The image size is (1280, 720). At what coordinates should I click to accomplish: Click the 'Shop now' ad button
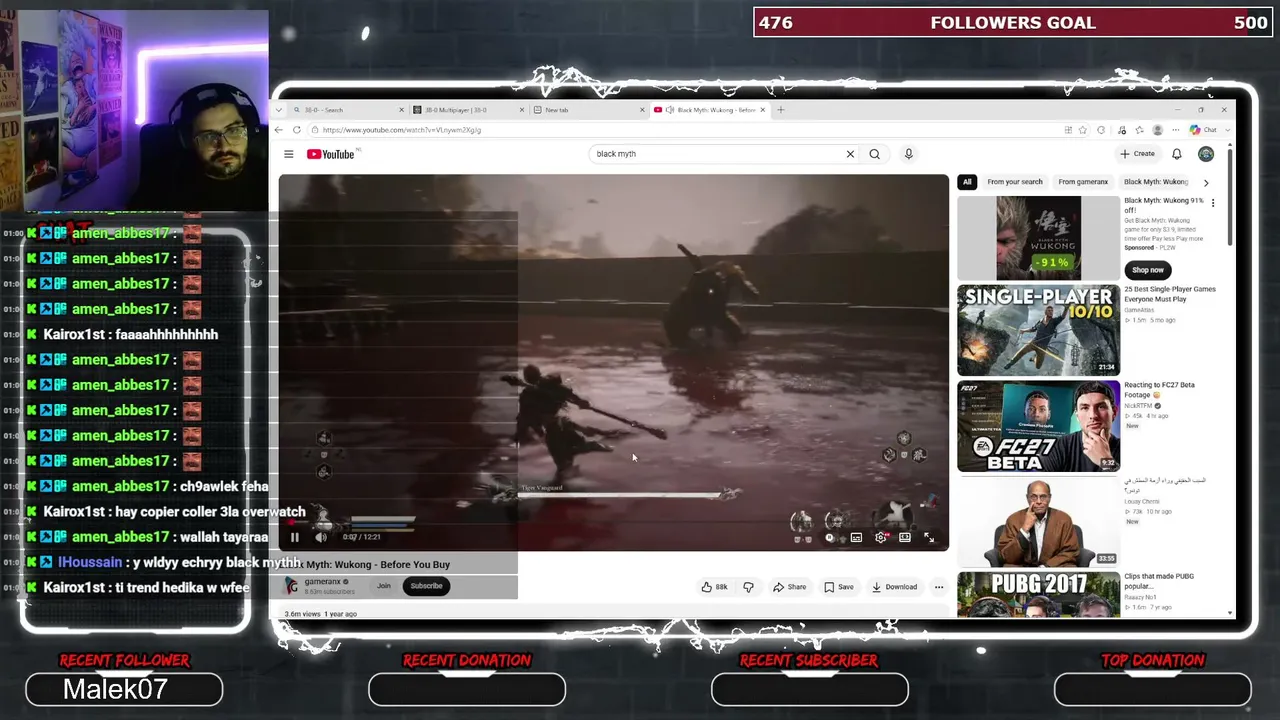pos(1148,270)
